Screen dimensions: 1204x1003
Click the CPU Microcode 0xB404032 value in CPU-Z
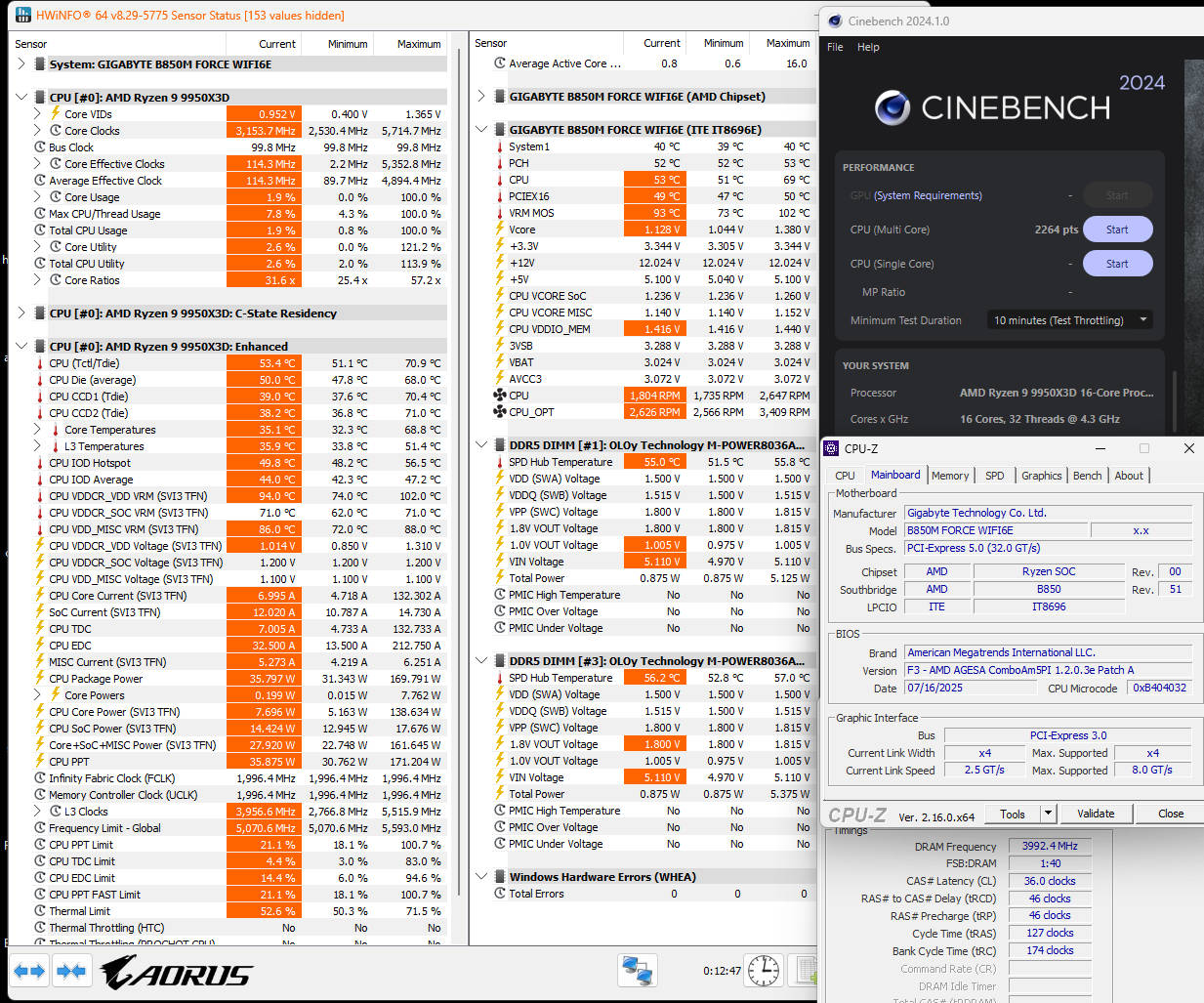click(x=1160, y=688)
